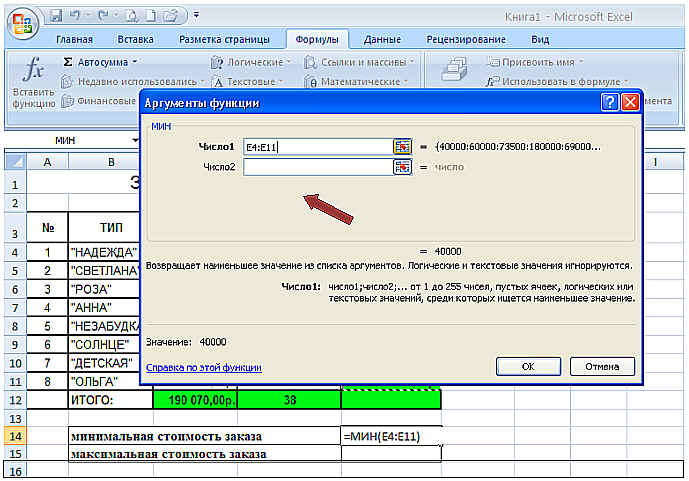
Task: Click the № header cell
Action: [x=48, y=228]
